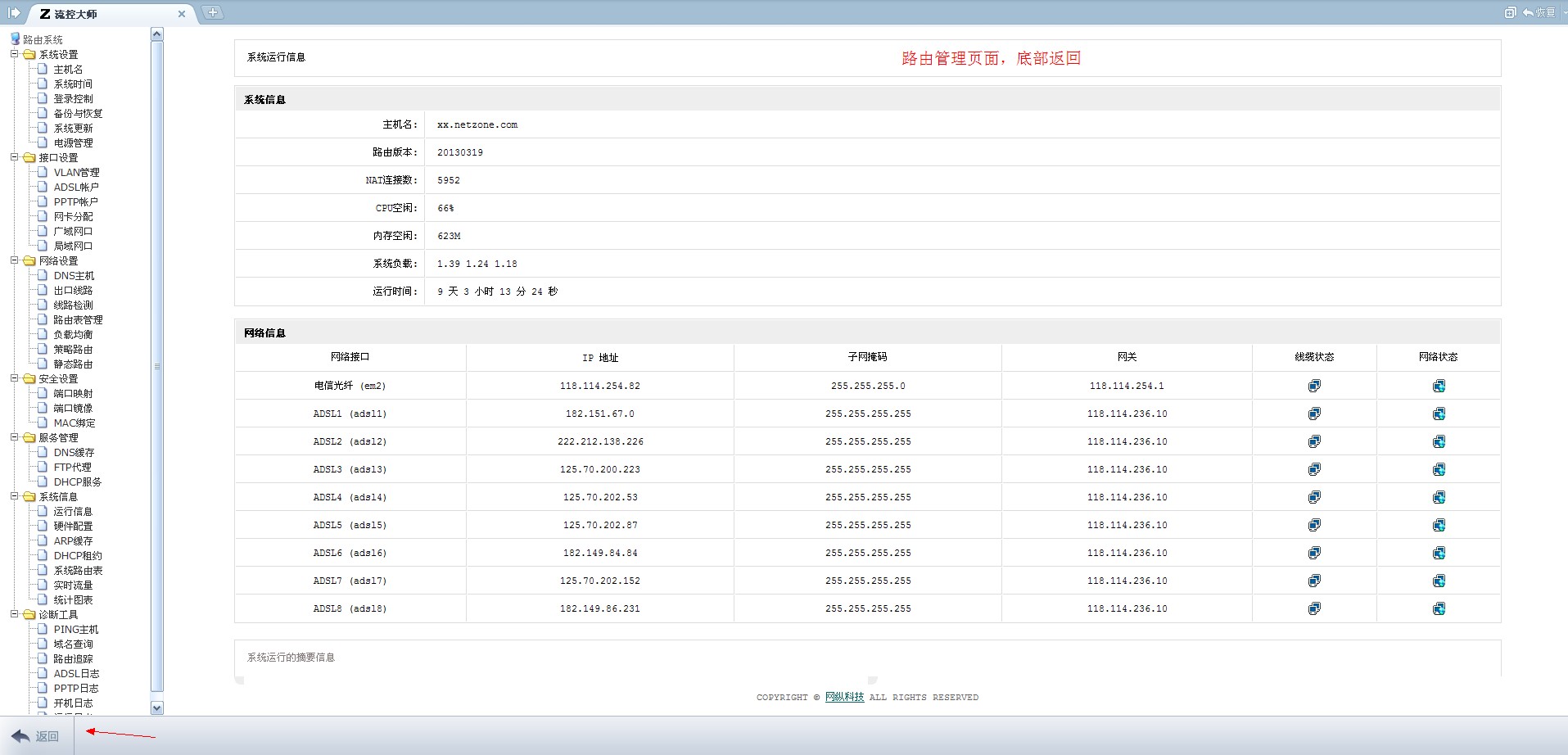Close the 流控大师 tab

182,14
